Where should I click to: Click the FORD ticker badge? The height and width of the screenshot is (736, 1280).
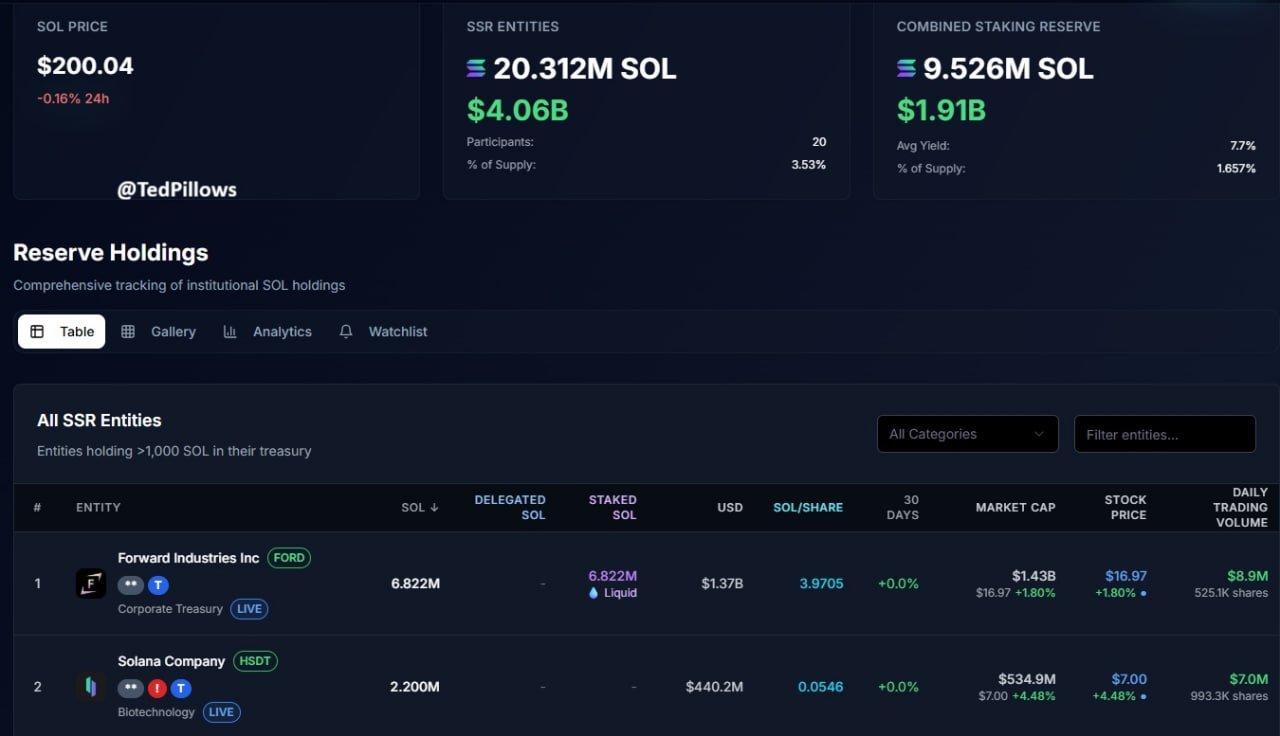coord(289,558)
